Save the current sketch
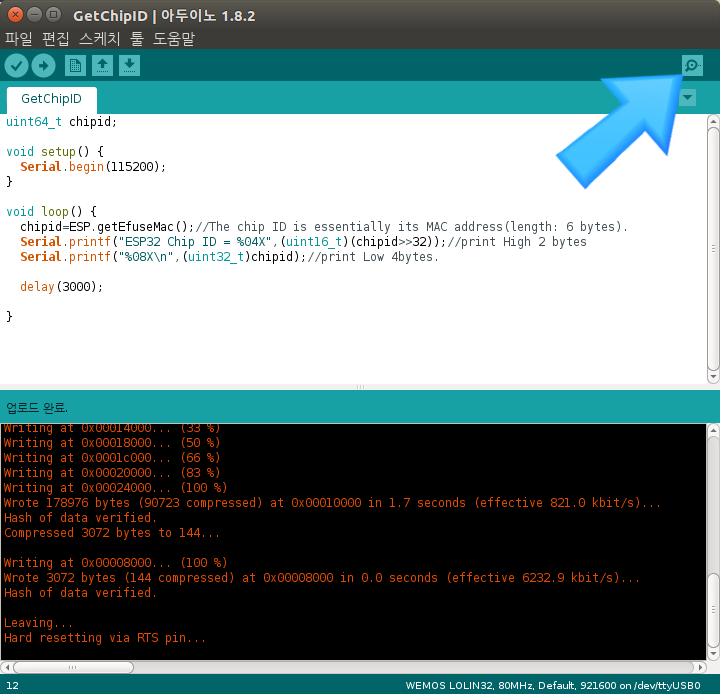The height and width of the screenshot is (694, 720). pyautogui.click(x=129, y=66)
